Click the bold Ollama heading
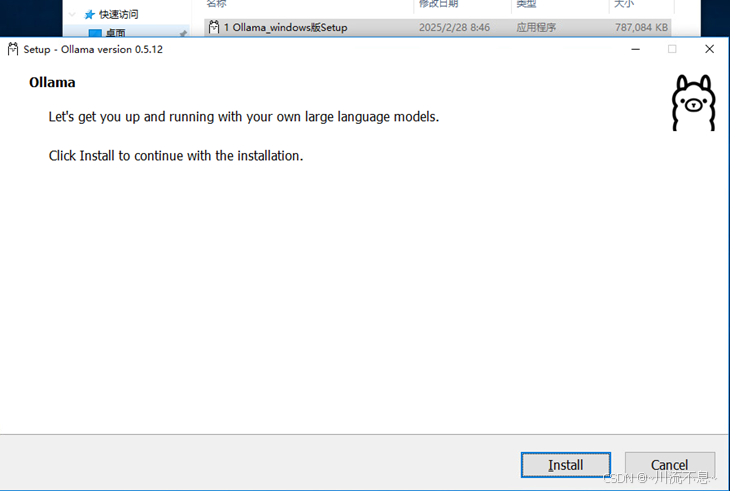The image size is (730, 491). (x=52, y=82)
